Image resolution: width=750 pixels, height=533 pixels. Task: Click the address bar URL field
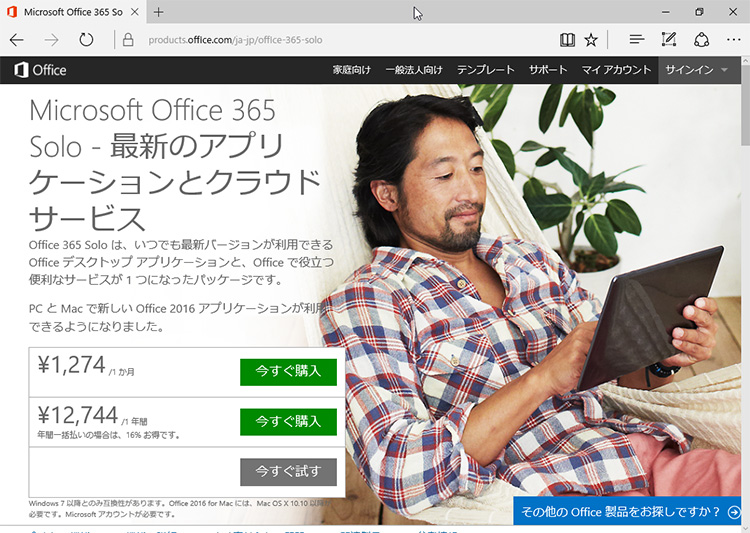[344, 40]
